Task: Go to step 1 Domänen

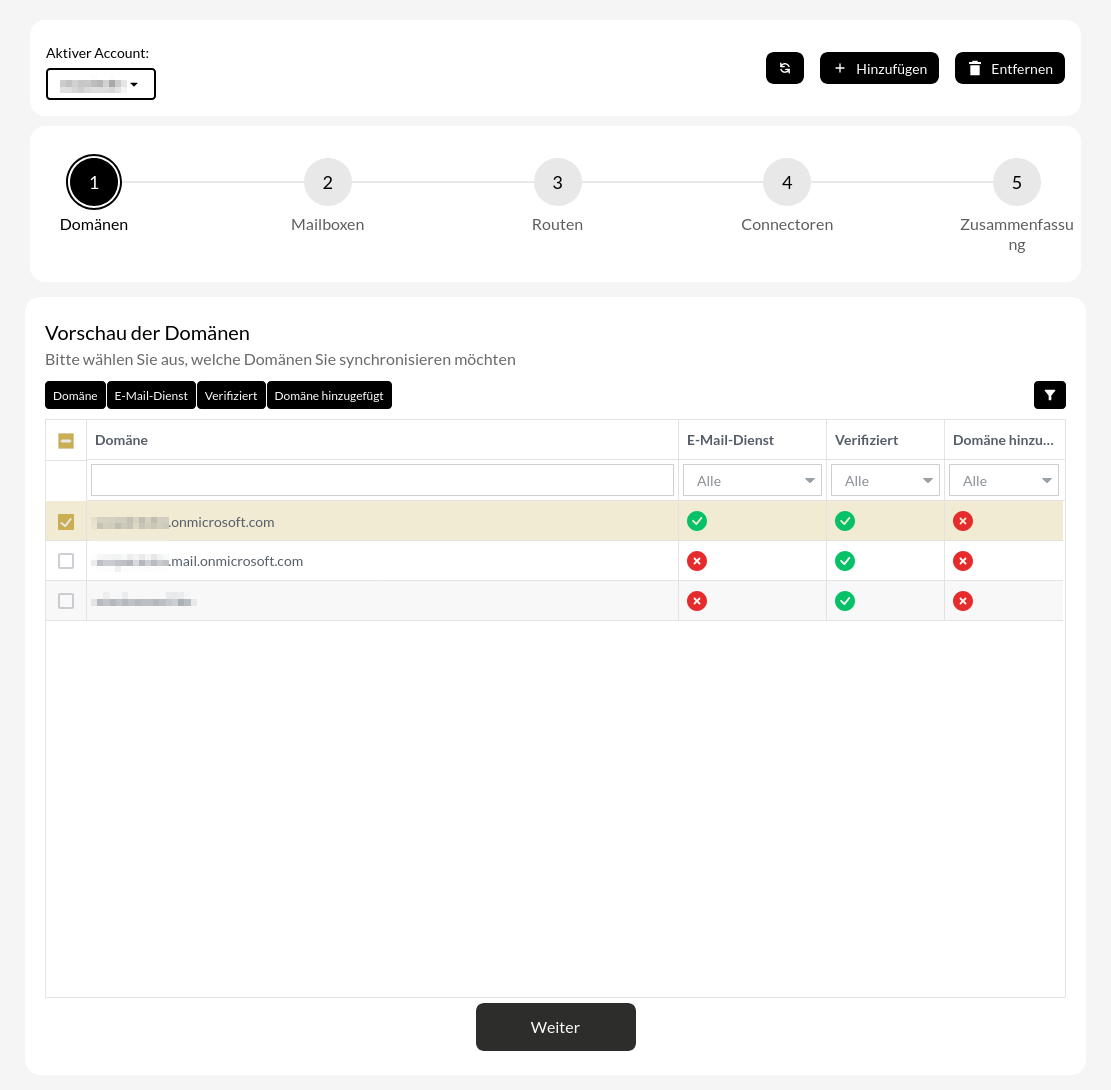Action: (94, 183)
